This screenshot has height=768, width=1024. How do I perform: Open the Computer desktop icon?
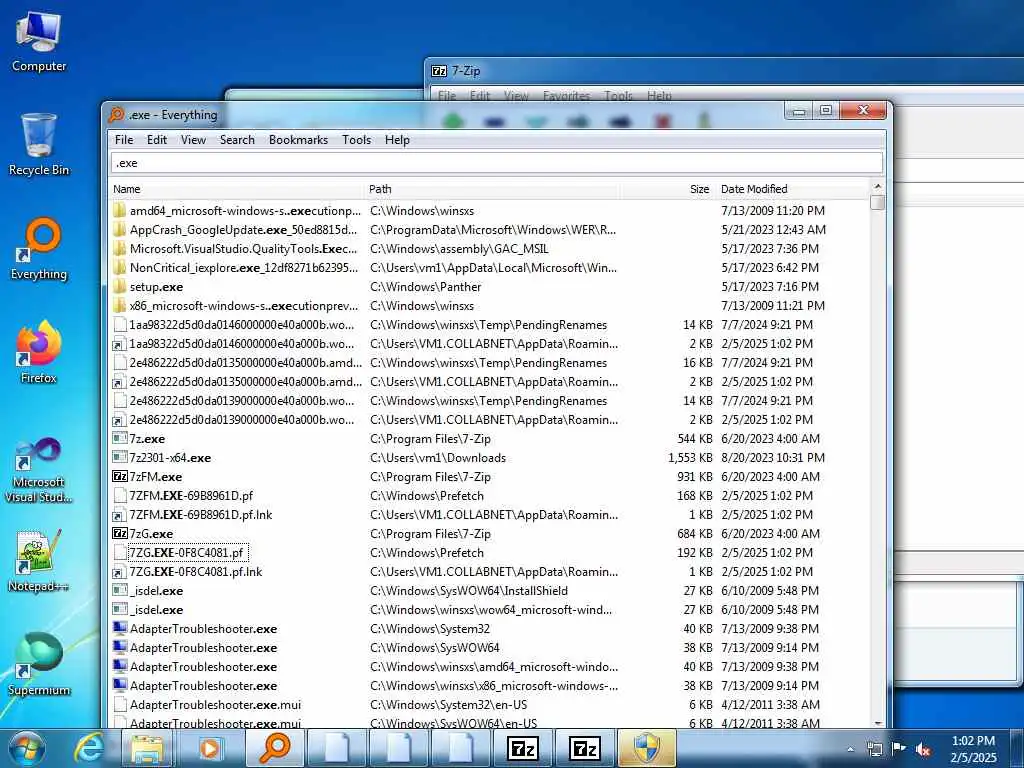[x=39, y=42]
